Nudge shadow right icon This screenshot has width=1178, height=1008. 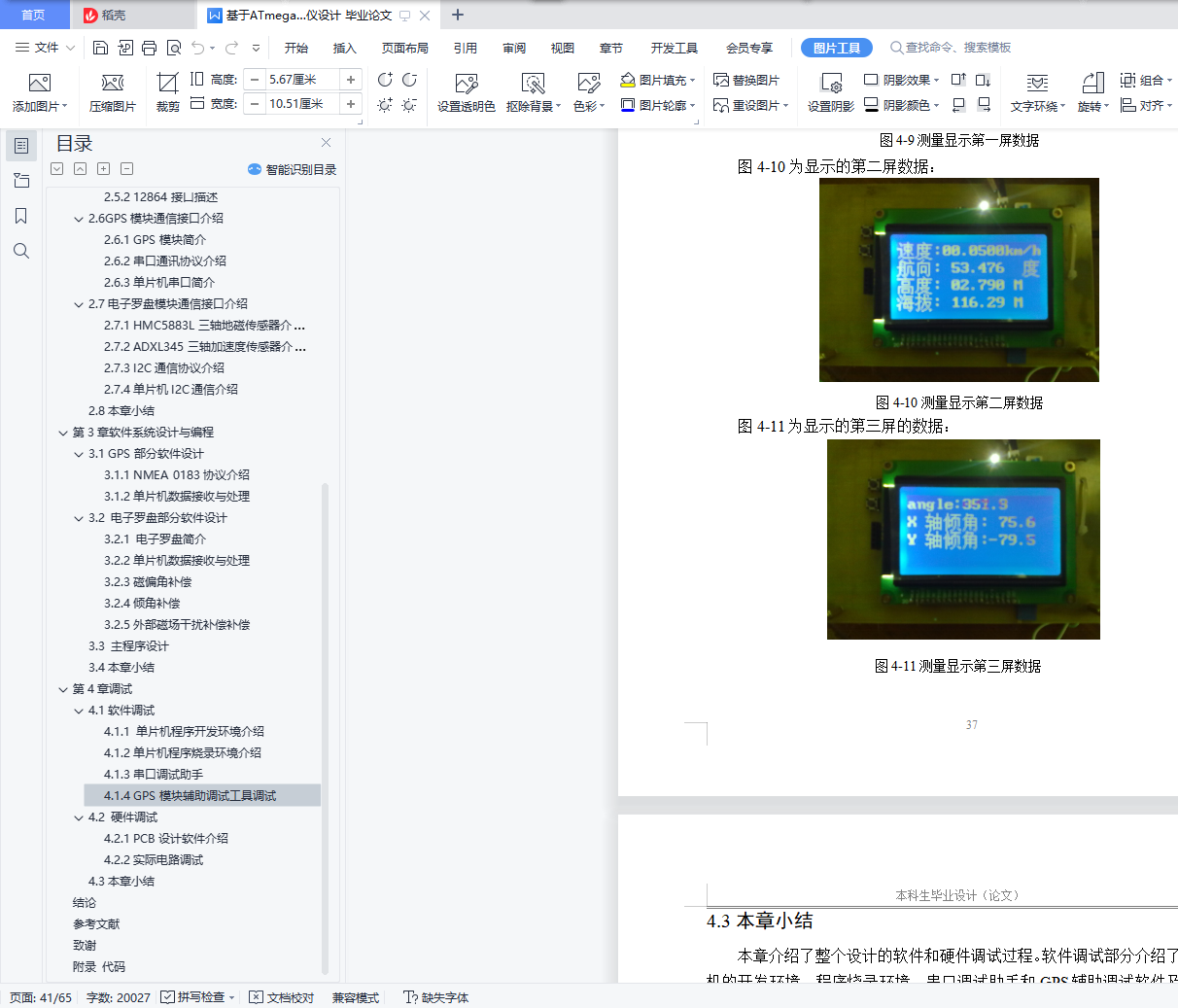984,104
